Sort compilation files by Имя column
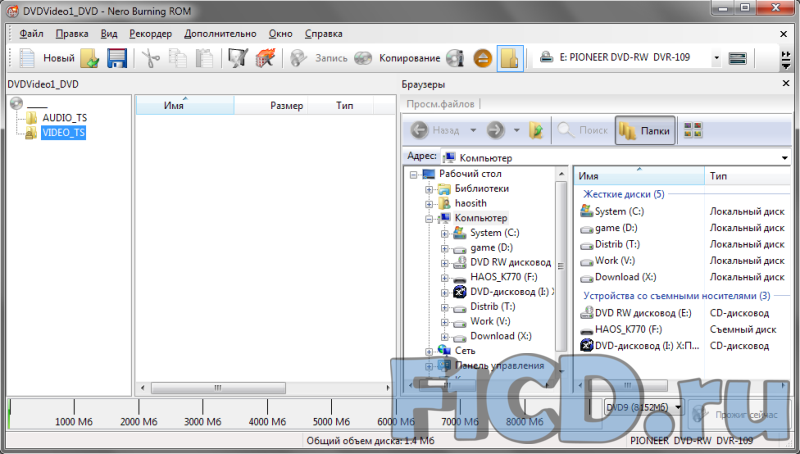 [x=185, y=105]
